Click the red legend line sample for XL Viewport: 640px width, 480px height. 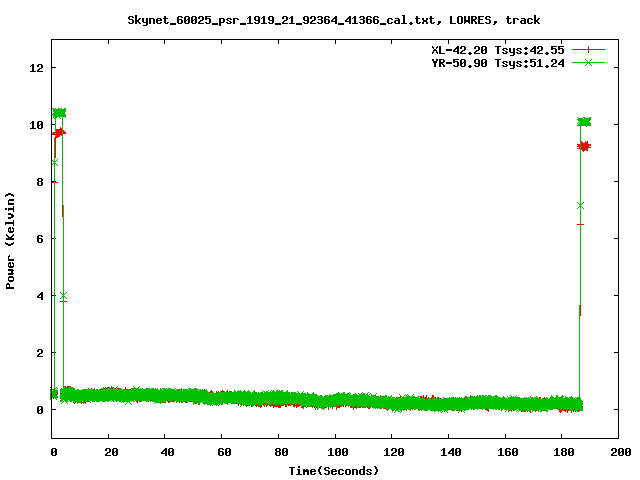(x=588, y=50)
